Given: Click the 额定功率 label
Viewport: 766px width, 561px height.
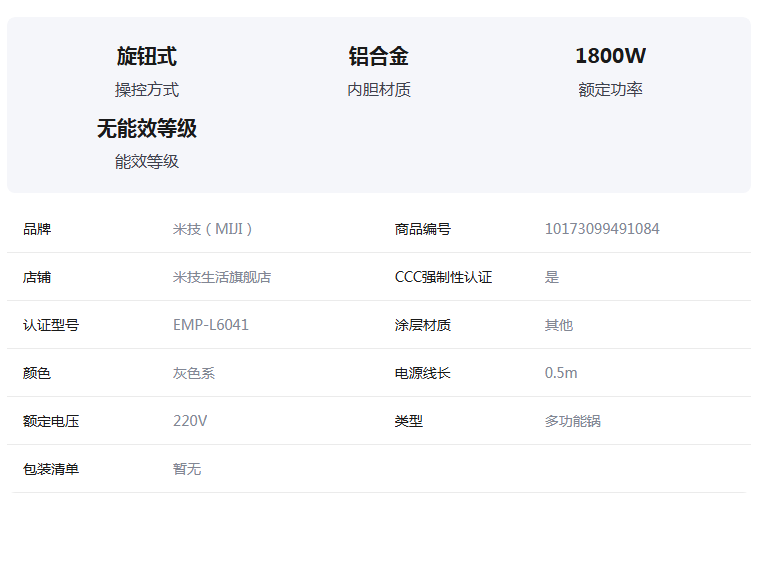Looking at the screenshot, I should 611,90.
